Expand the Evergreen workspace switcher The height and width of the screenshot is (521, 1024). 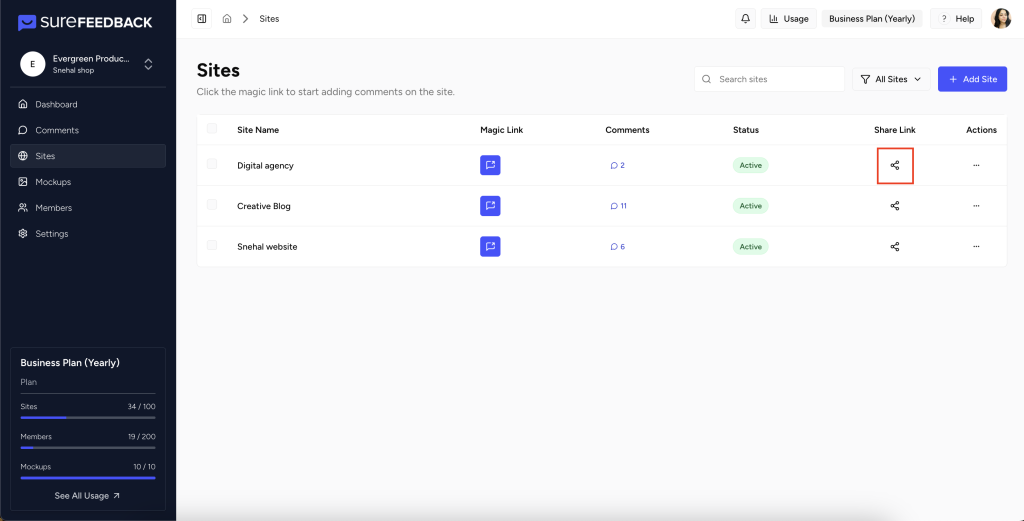(148, 64)
